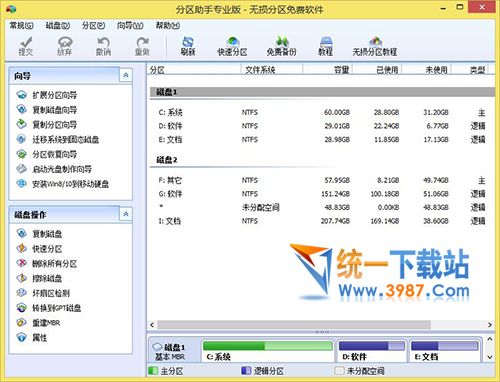
Task: Sort by the 文件系统 column header
Action: [x=272, y=70]
